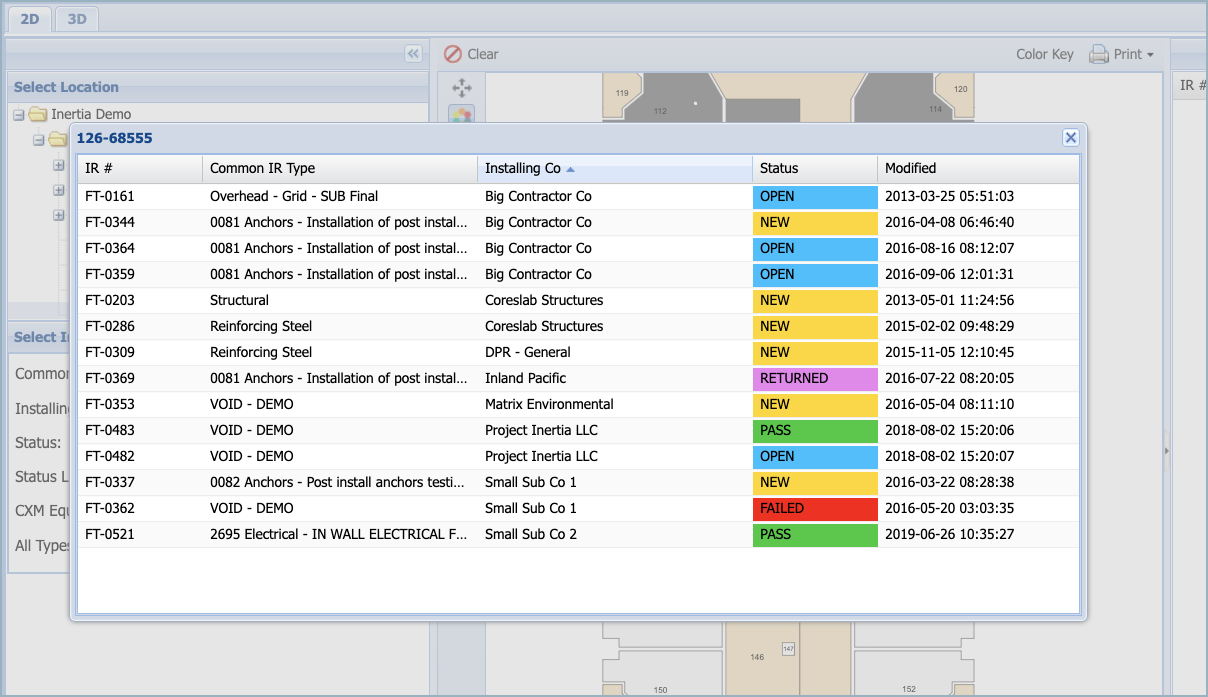Select IR number FT-0362
The height and width of the screenshot is (697, 1208).
click(x=110, y=508)
